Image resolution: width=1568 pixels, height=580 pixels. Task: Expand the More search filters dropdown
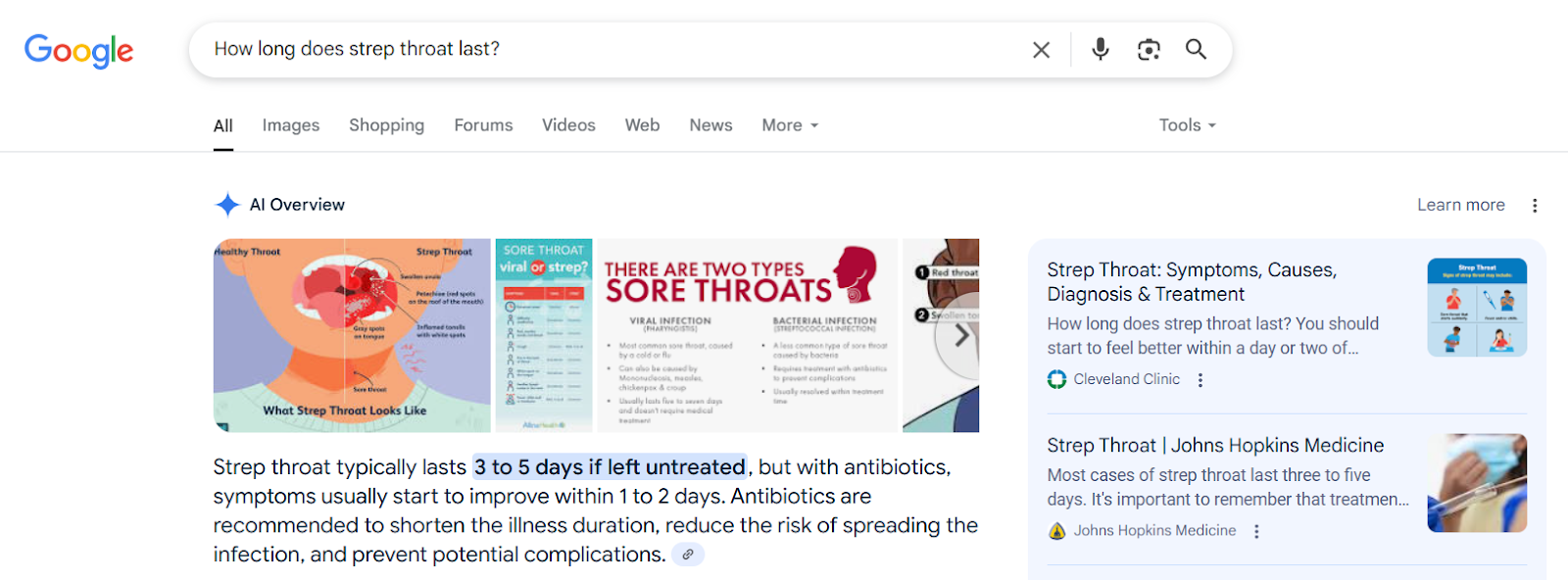(790, 125)
